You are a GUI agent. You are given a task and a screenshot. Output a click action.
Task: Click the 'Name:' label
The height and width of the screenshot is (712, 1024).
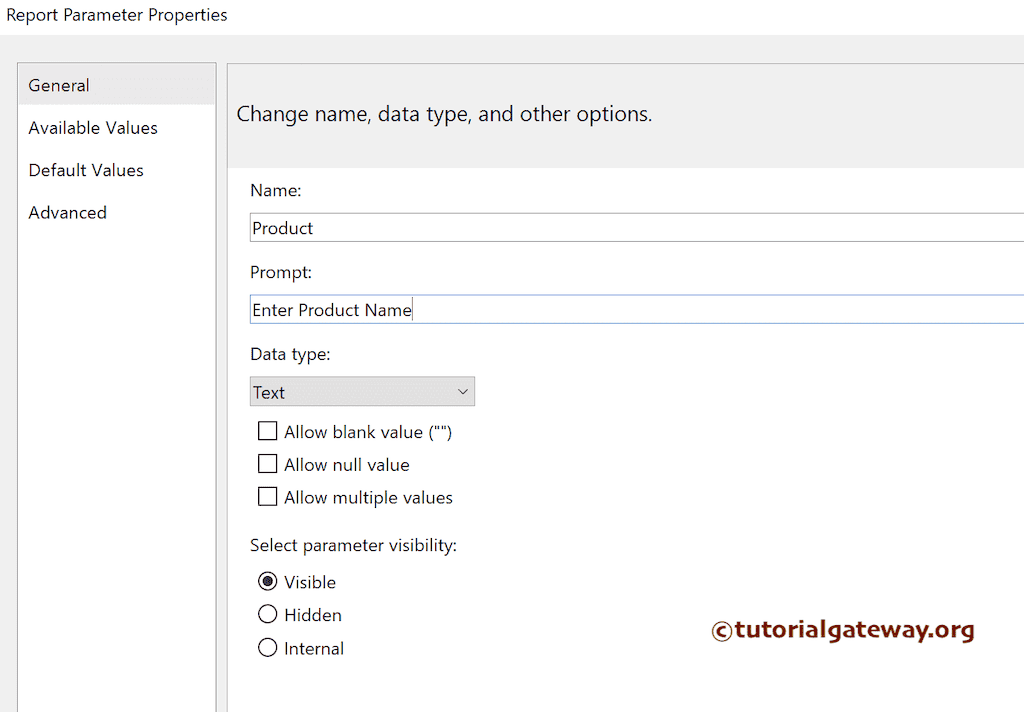tap(276, 190)
